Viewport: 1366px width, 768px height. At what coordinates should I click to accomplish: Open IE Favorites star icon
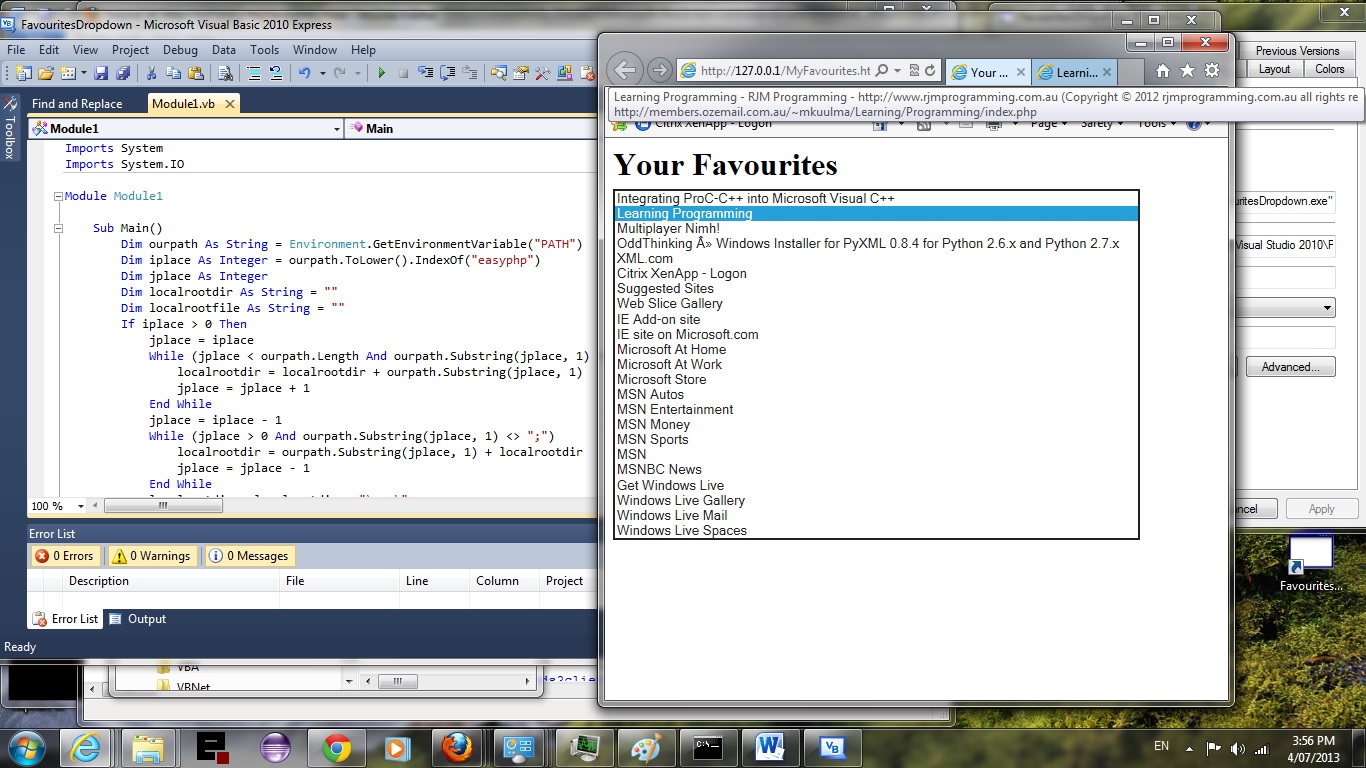pos(1187,71)
